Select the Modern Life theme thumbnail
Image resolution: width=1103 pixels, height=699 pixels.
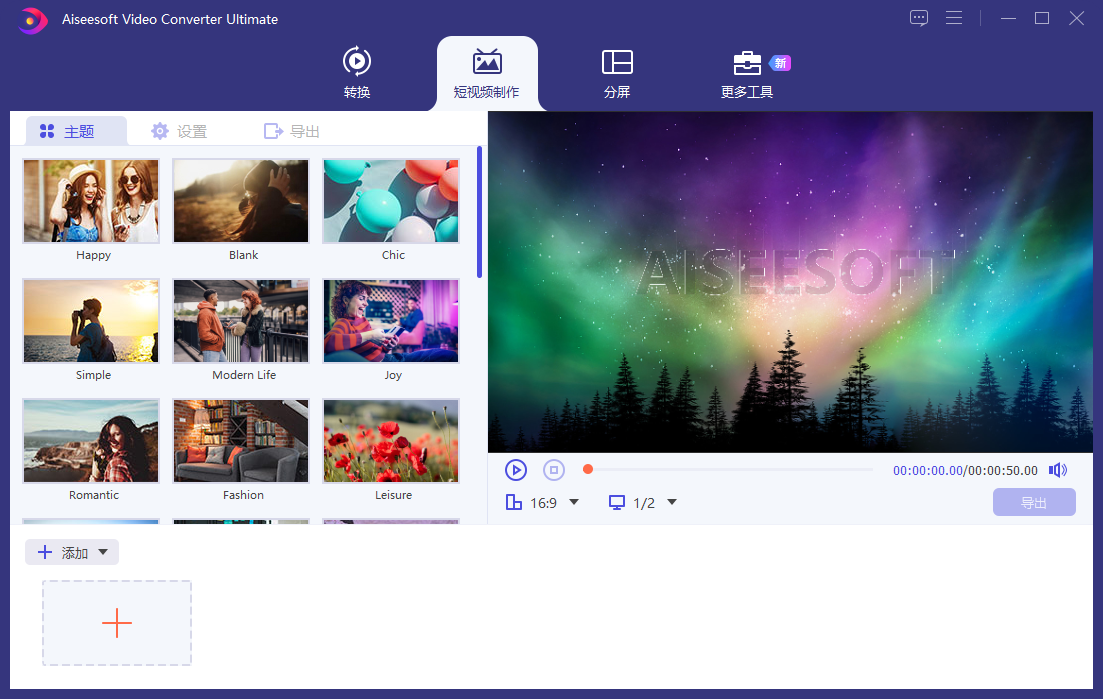pyautogui.click(x=240, y=321)
